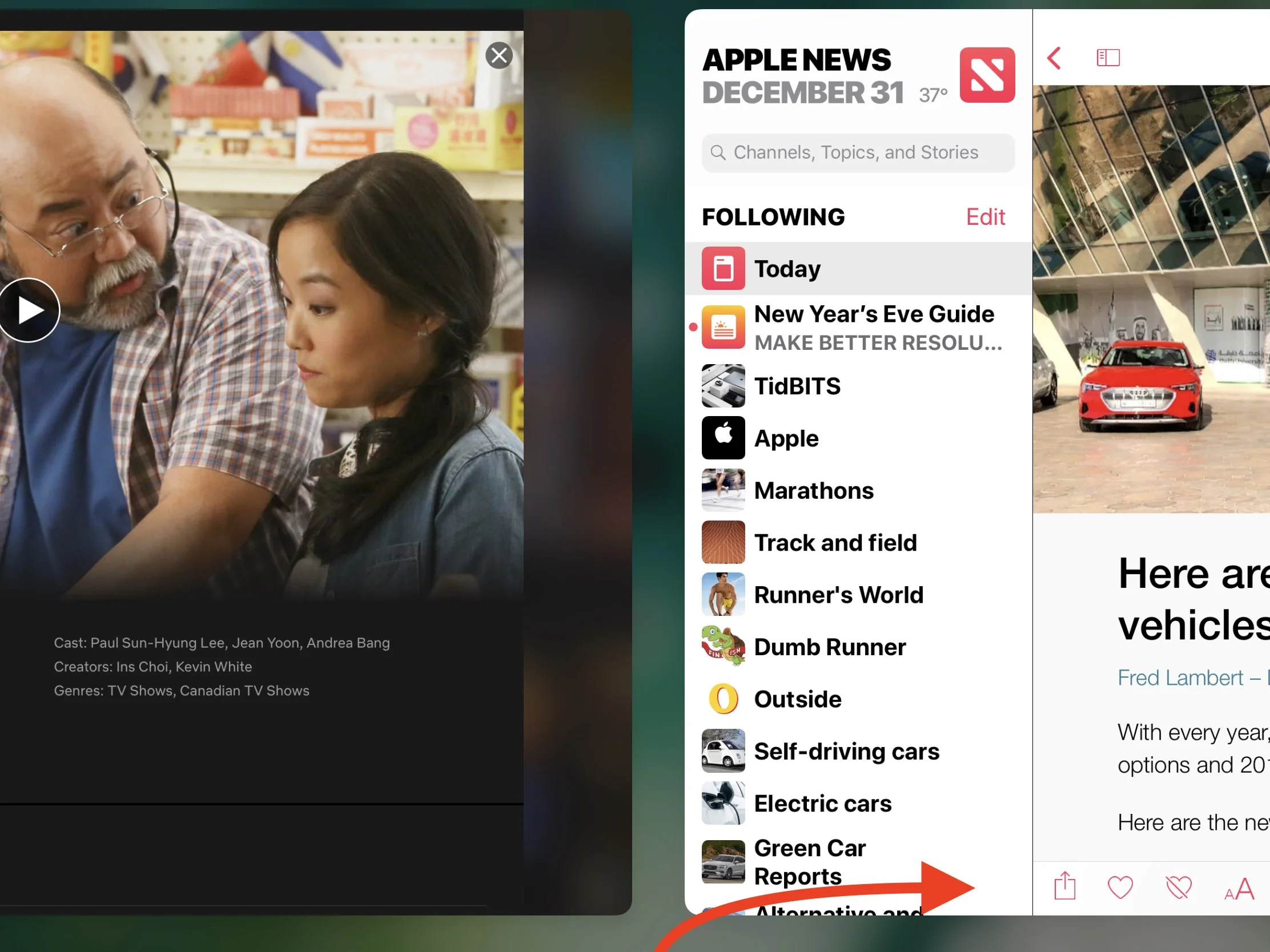The height and width of the screenshot is (952, 1270).
Task: Open the Apple channel
Action: (858, 438)
